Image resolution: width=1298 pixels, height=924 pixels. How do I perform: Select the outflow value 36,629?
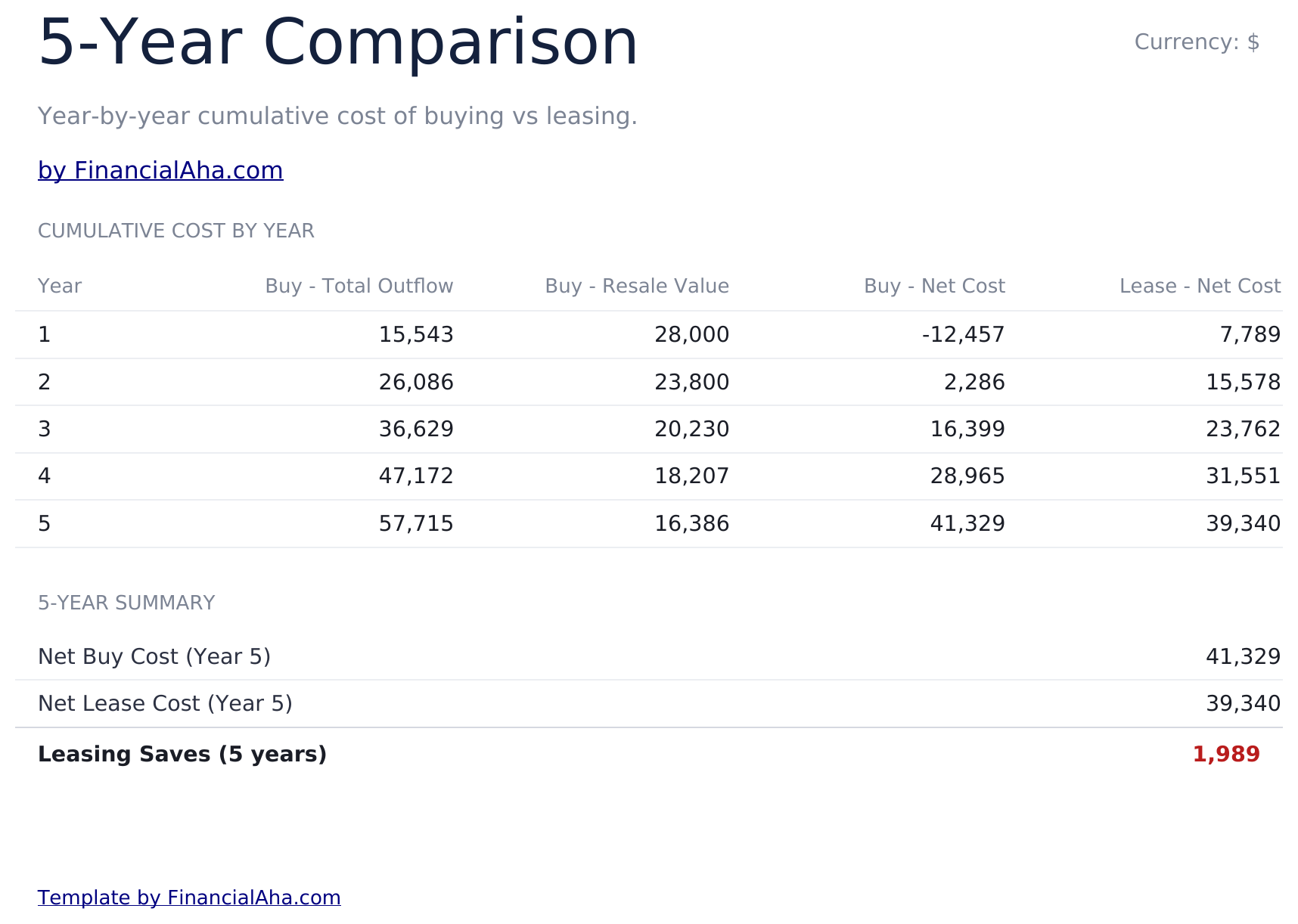point(416,429)
